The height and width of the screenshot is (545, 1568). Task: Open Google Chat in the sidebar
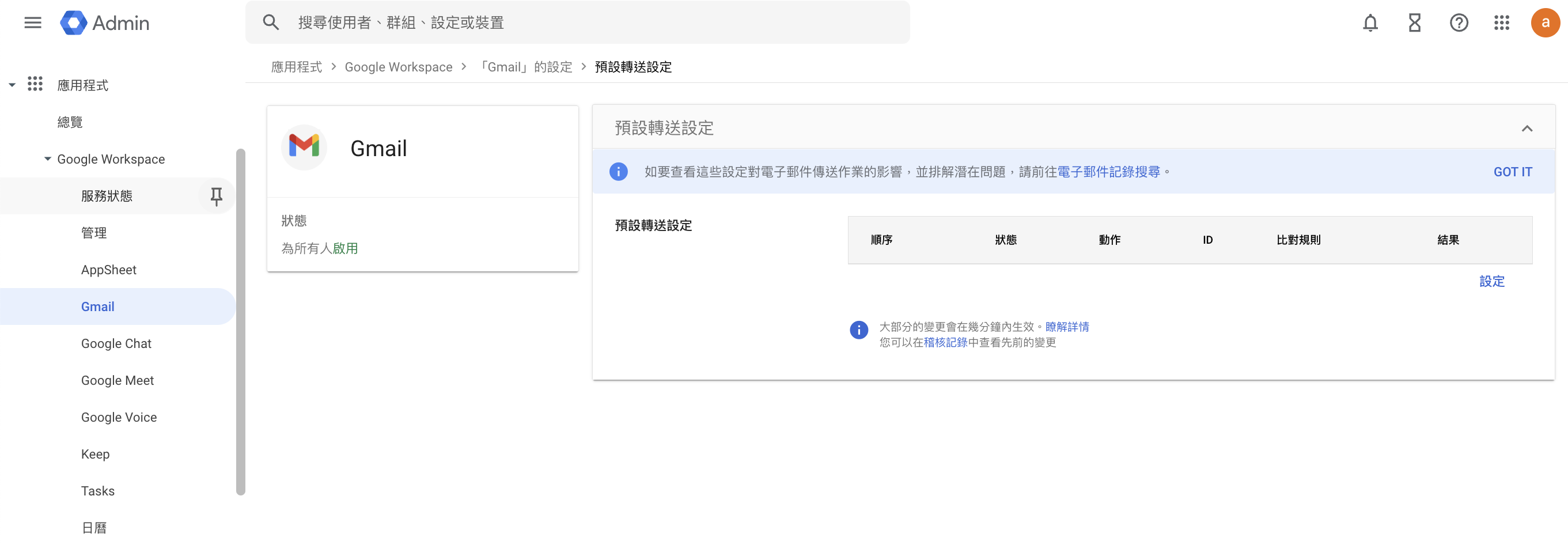point(116,343)
